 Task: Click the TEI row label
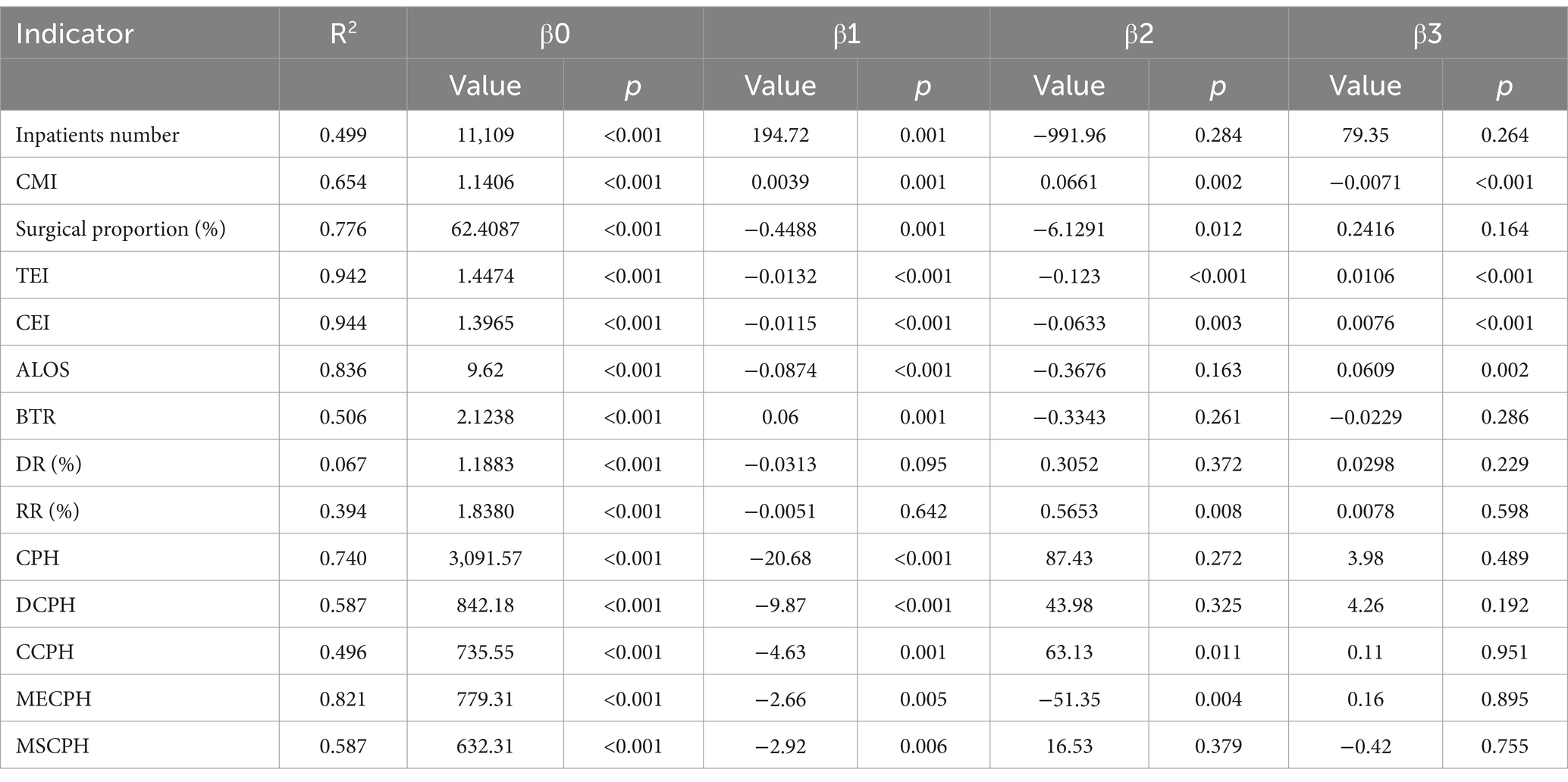[x=32, y=276]
